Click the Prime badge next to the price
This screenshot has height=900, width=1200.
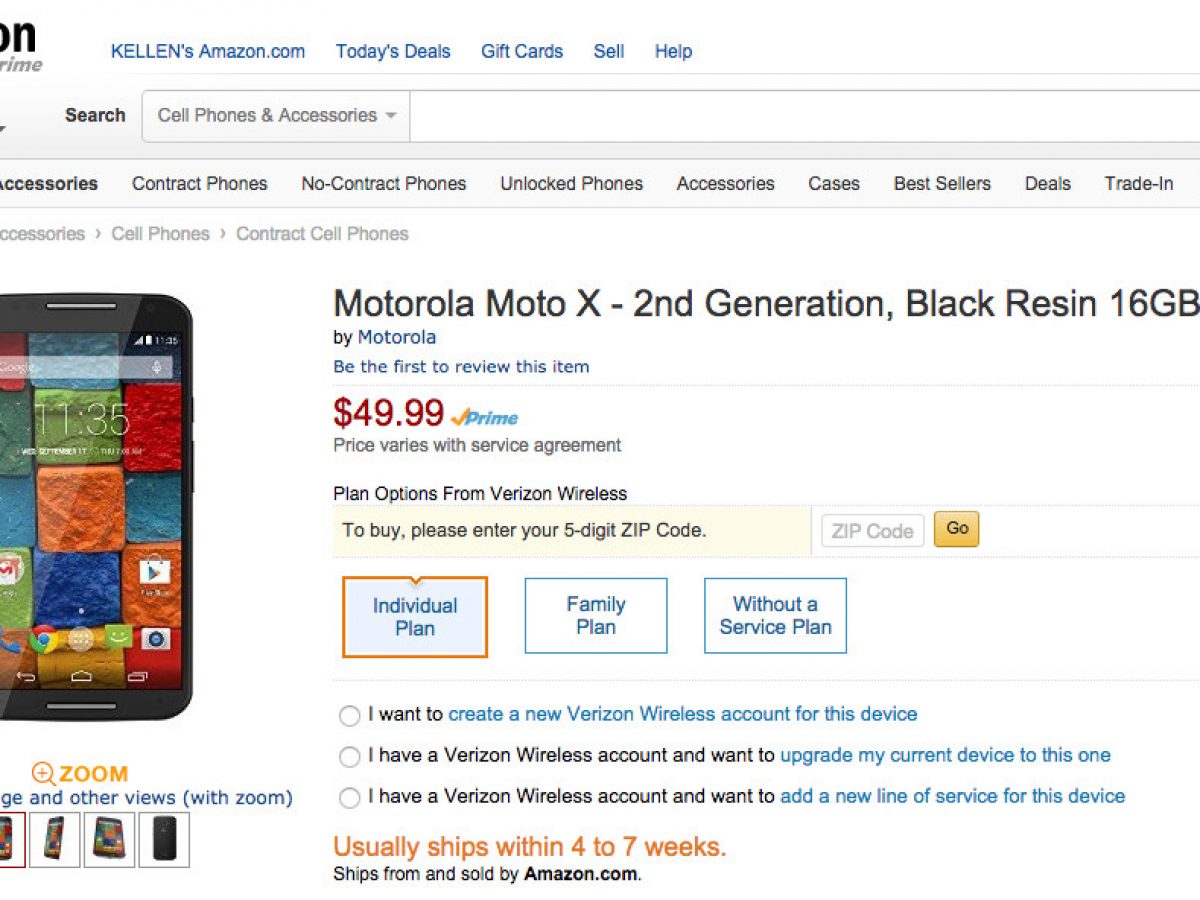click(x=485, y=417)
